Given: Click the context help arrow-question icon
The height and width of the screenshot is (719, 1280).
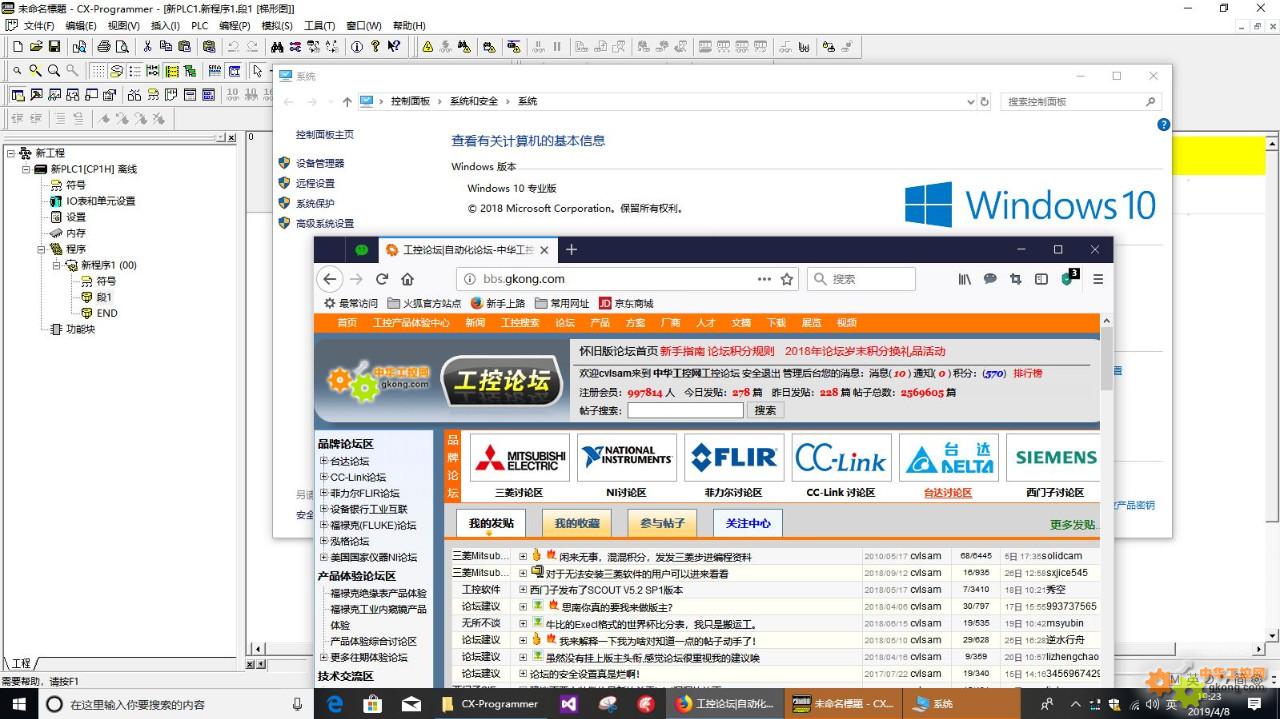Looking at the screenshot, I should pyautogui.click(x=394, y=46).
